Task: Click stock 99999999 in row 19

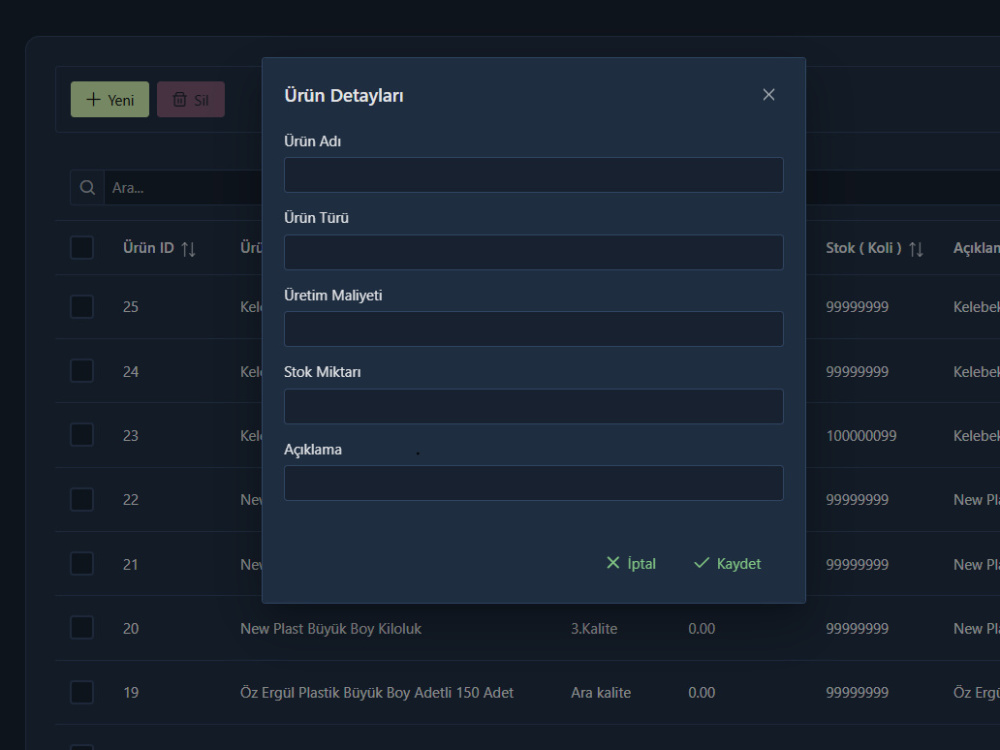Action: point(857,693)
